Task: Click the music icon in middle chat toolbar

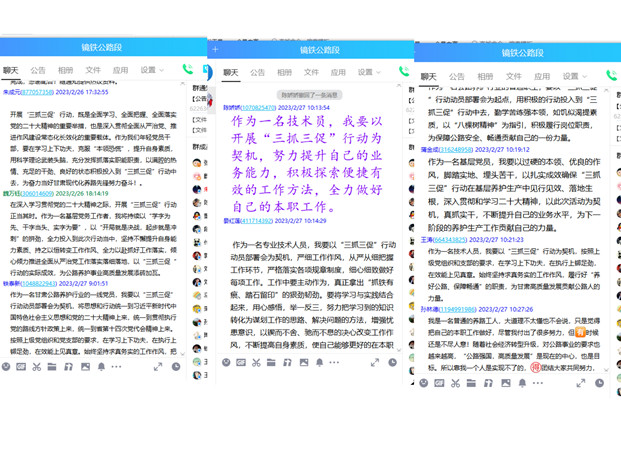Action: pos(287,362)
